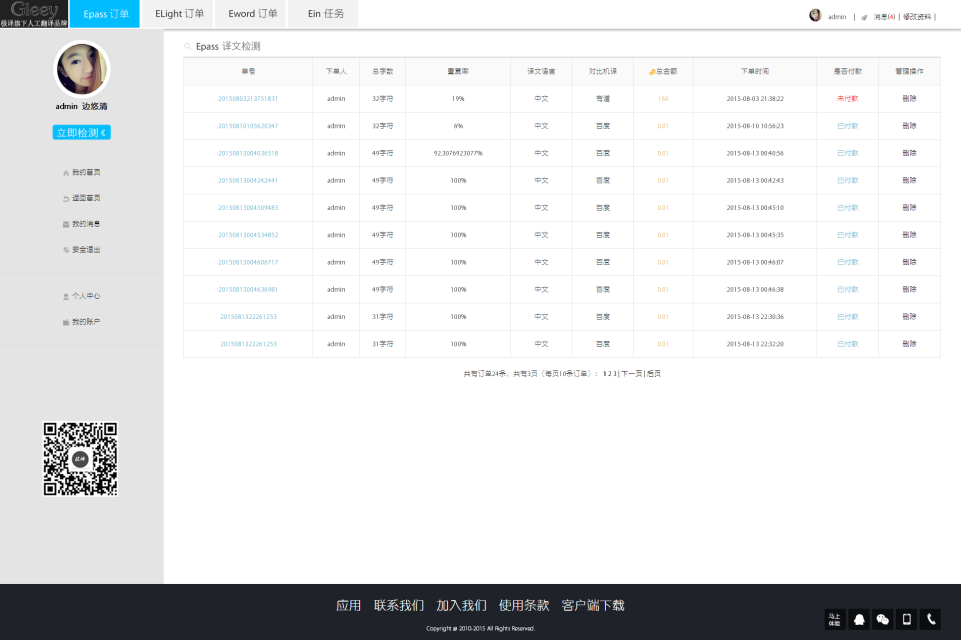Open order number 20150803213751831
This screenshot has width=961, height=640.
[248, 99]
